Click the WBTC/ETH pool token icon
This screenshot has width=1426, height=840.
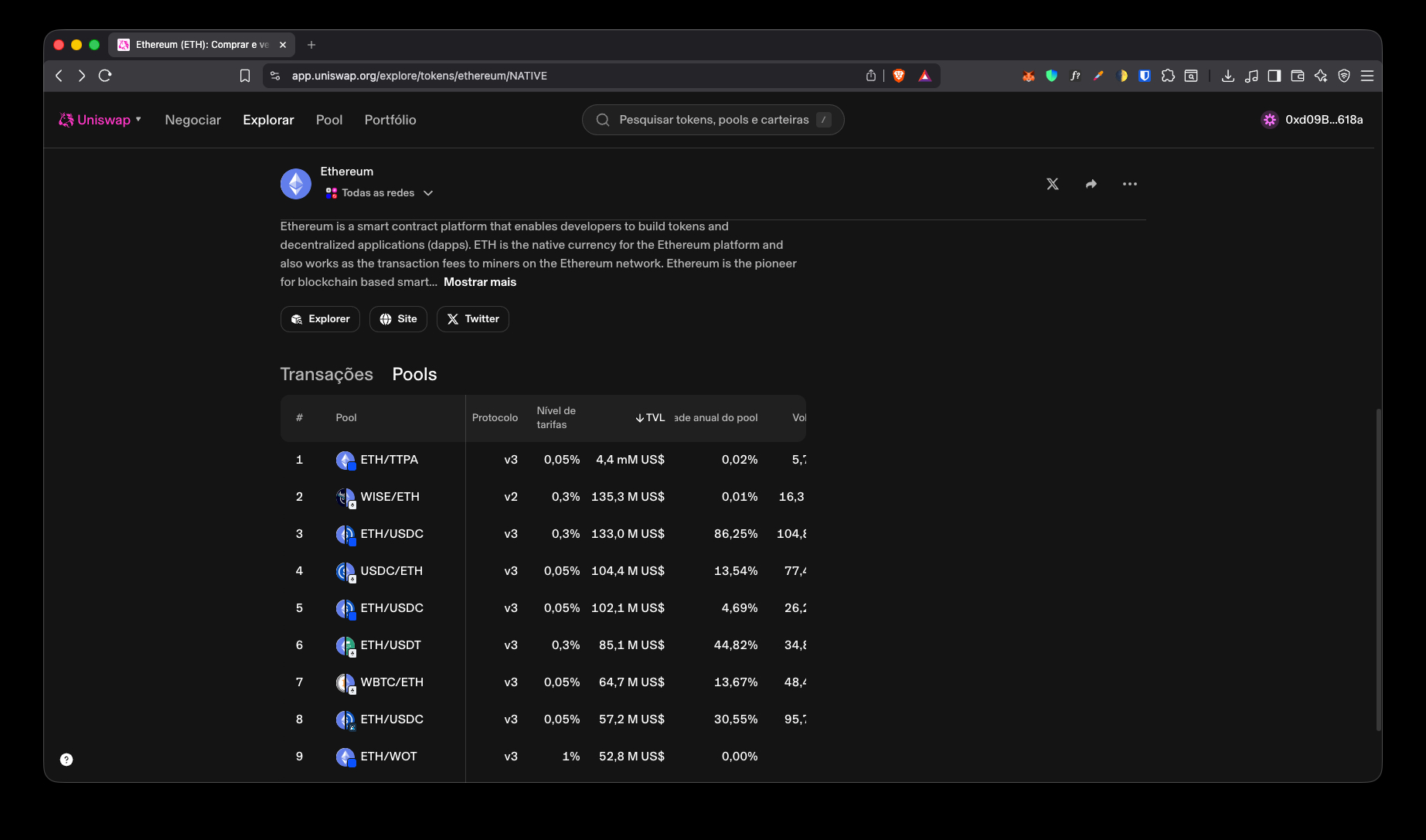[x=345, y=683]
